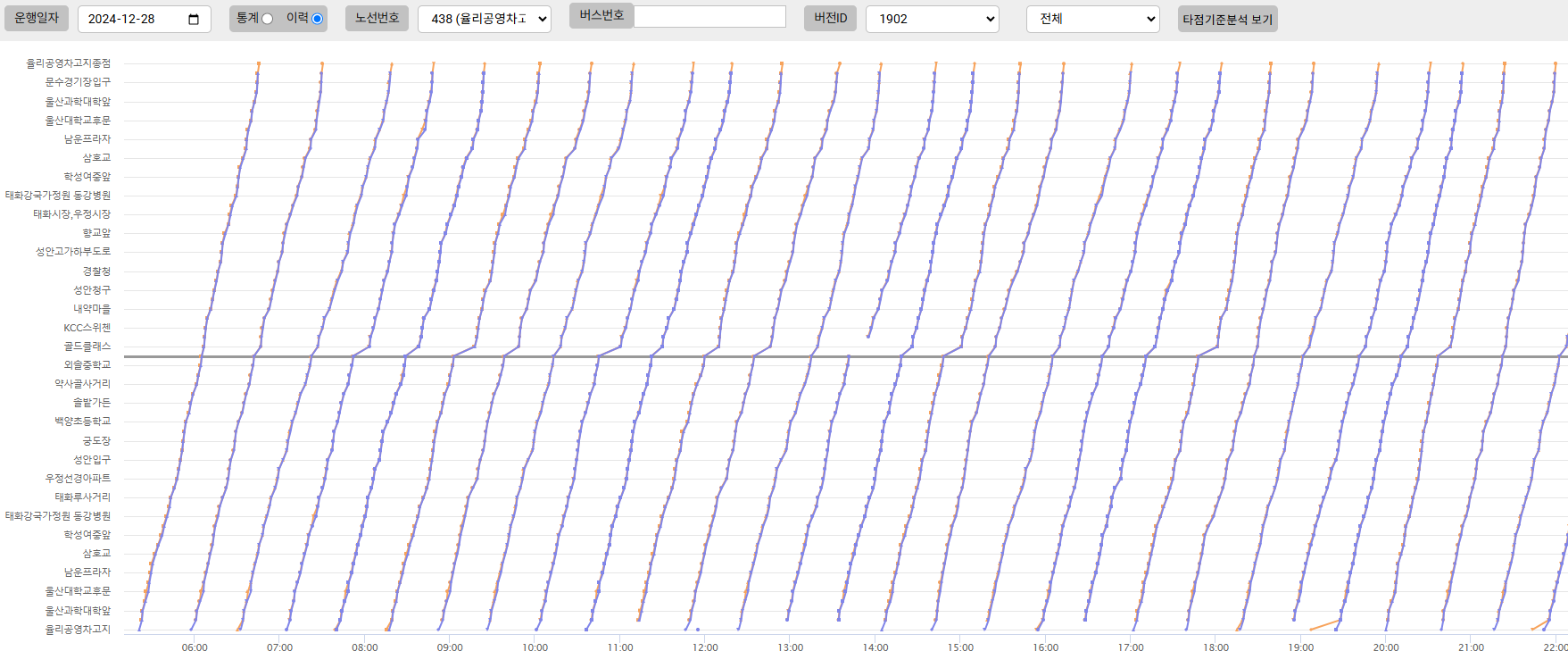This screenshot has height=668, width=1568.
Task: Open the 전체 filter dropdown
Action: coord(1092,19)
